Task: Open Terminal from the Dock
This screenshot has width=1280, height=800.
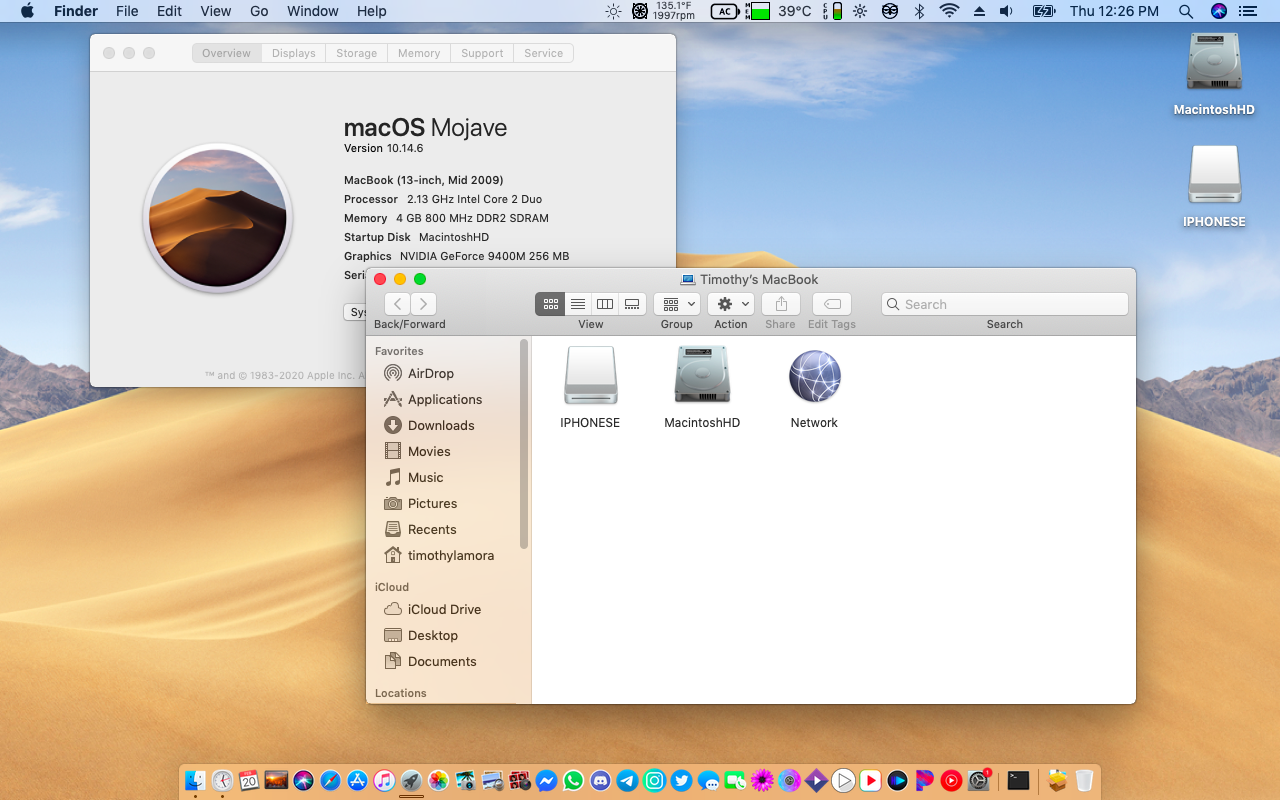Action: click(x=1018, y=781)
